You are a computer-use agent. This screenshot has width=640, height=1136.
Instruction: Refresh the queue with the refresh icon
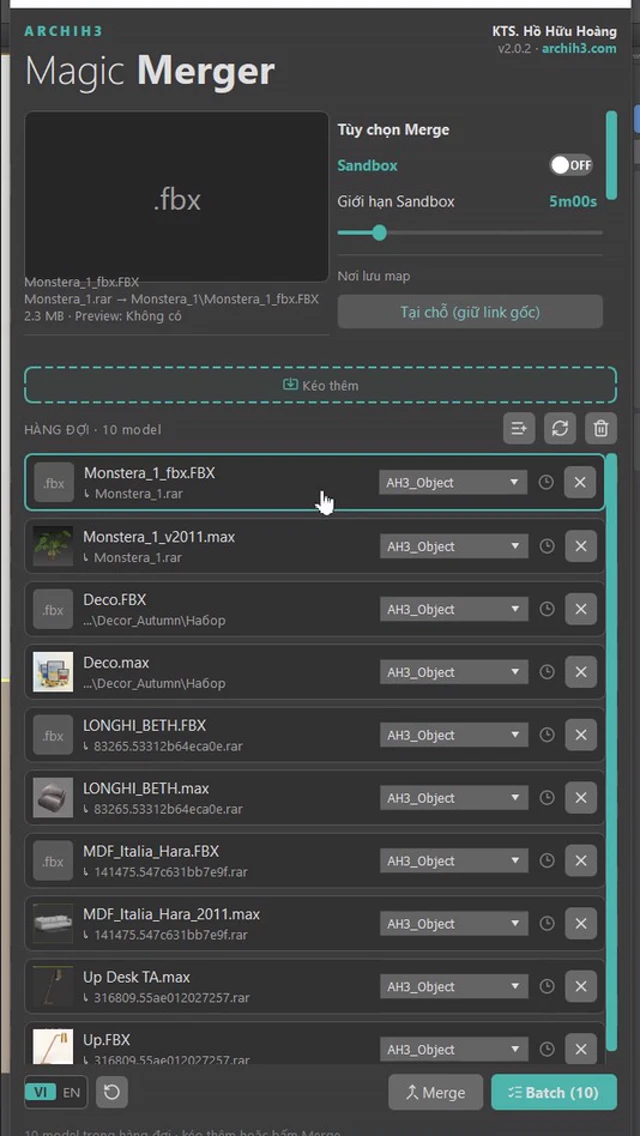point(560,428)
